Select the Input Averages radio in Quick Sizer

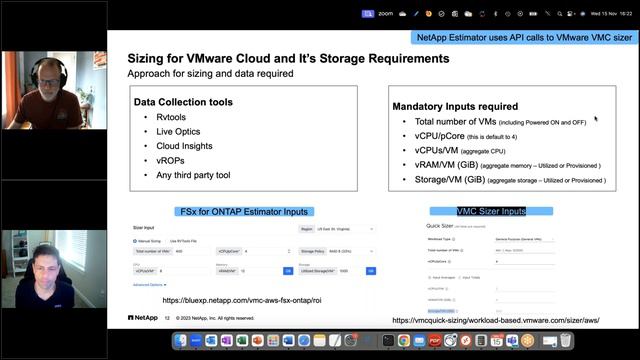click(429, 278)
